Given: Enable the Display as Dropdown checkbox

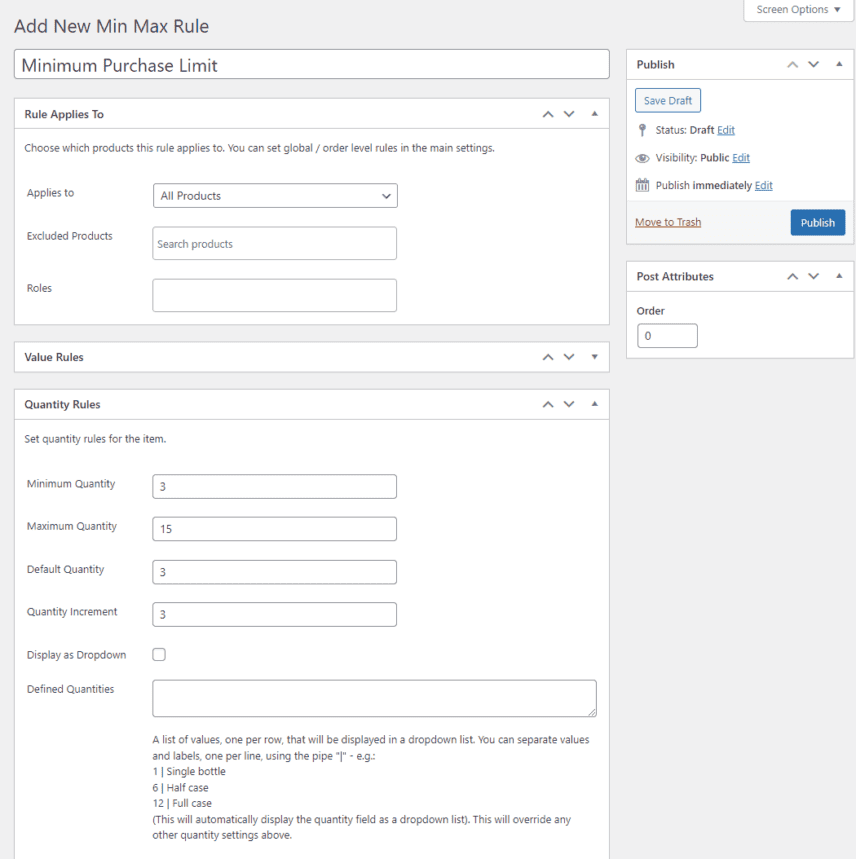Looking at the screenshot, I should pyautogui.click(x=158, y=652).
